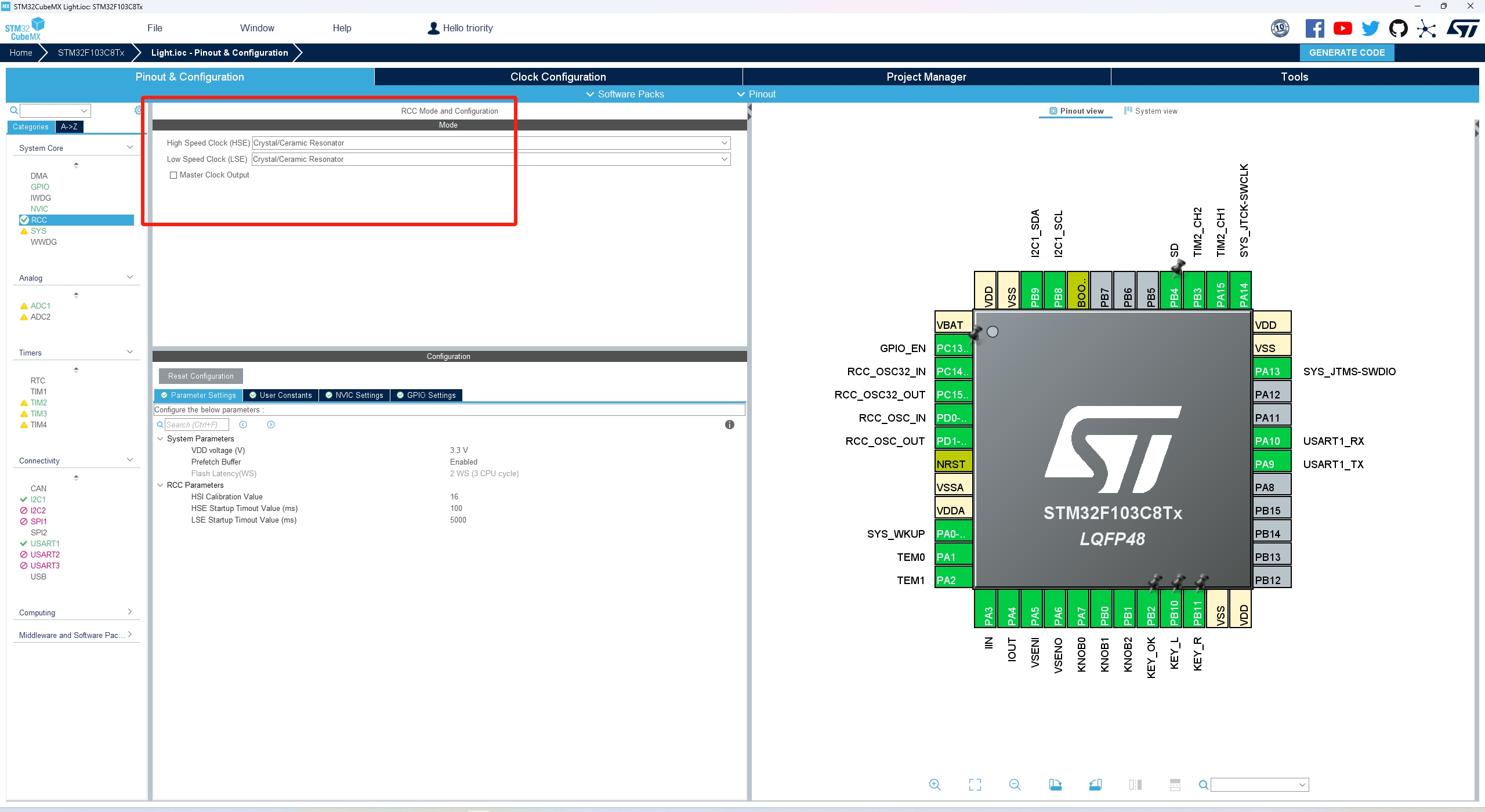Viewport: 1485px width, 812px height.
Task: Expand Middleware and Software Packs category
Action: point(130,635)
